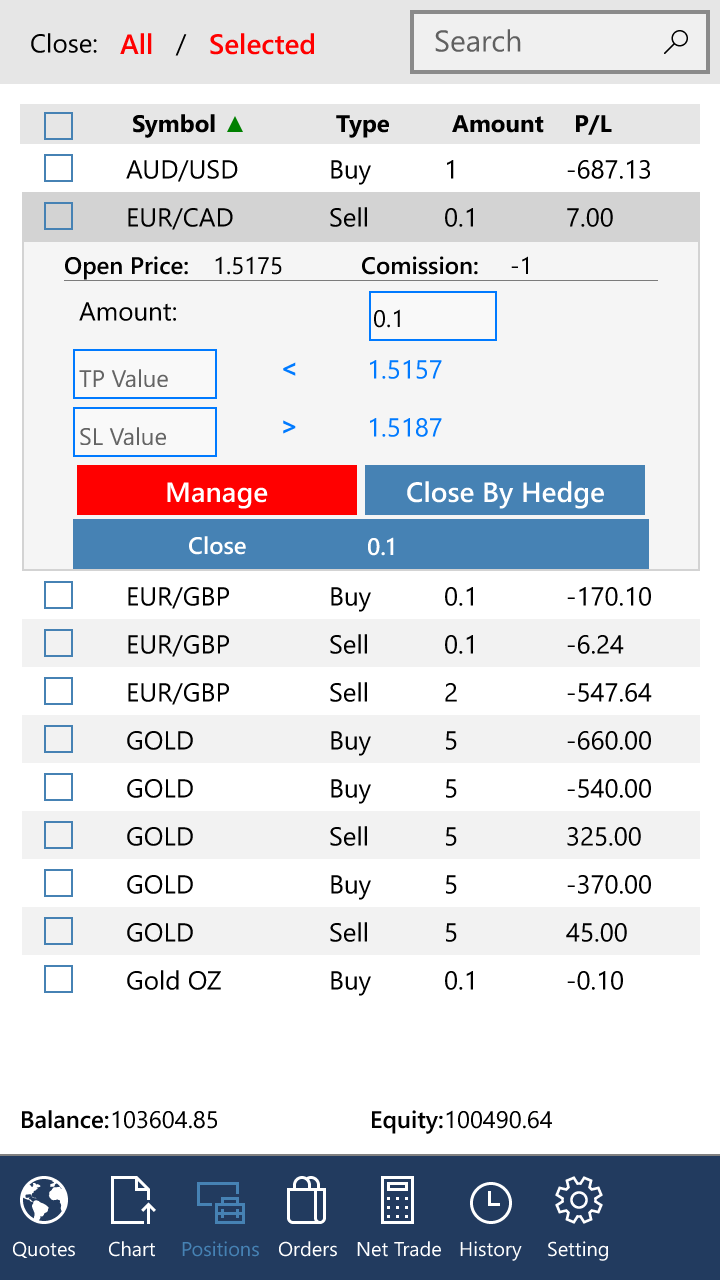Screen dimensions: 720x1280
Task: Open the Setting gear icon
Action: (x=577, y=1201)
